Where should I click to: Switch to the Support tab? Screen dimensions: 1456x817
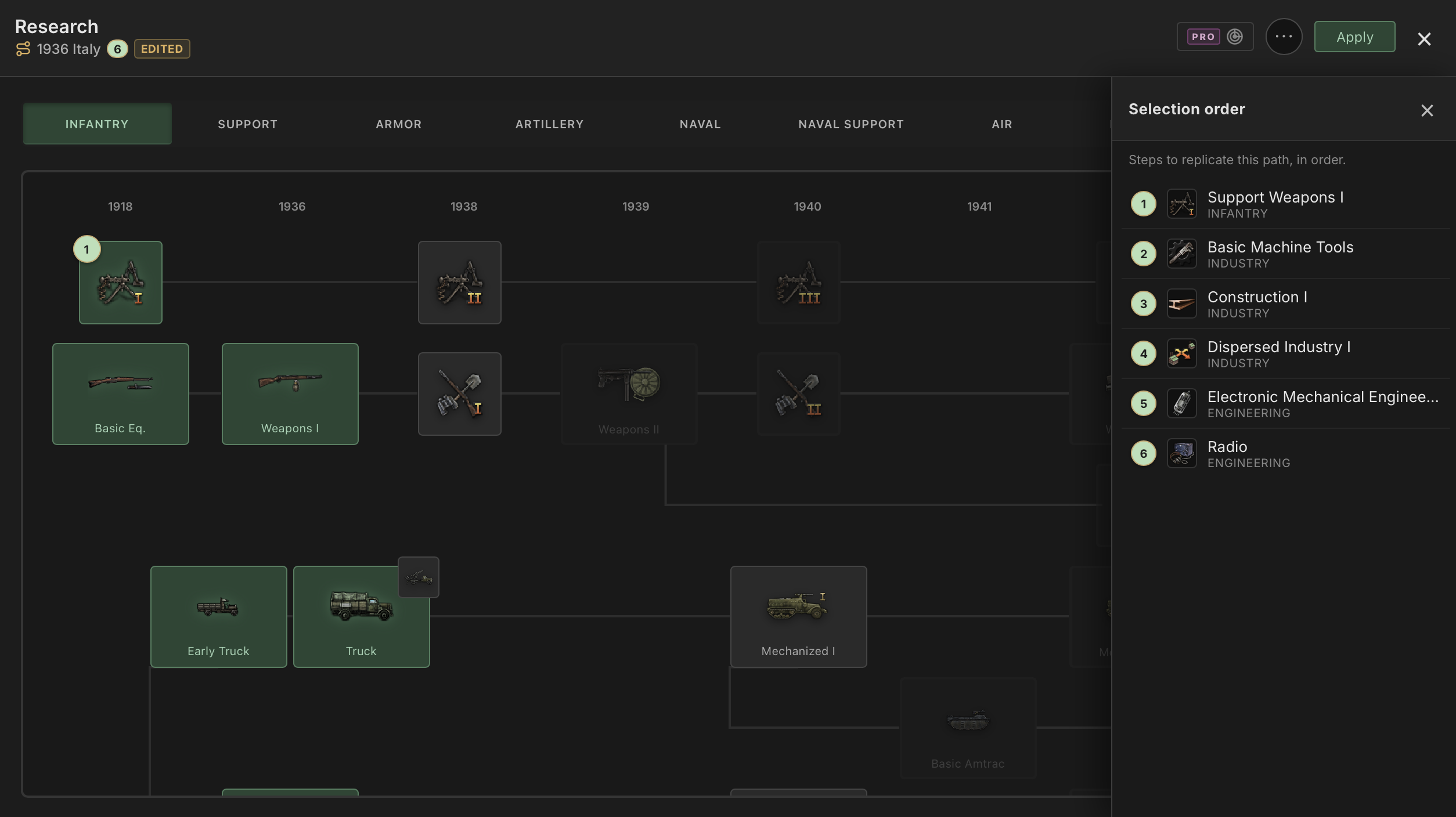pos(248,124)
